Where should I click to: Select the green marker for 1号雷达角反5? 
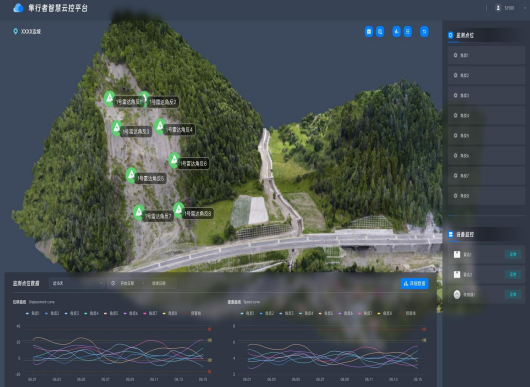pos(131,175)
